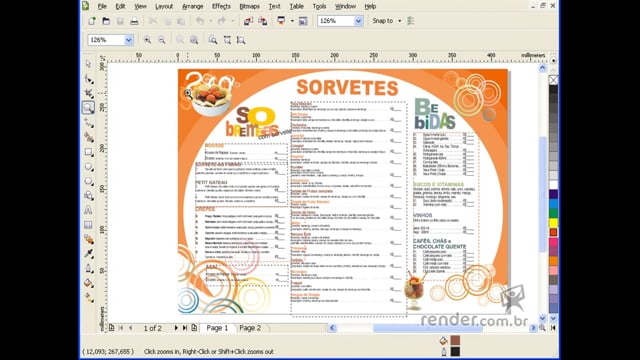Go to next page arrow
The width and height of the screenshot is (640, 360).
click(x=176, y=328)
